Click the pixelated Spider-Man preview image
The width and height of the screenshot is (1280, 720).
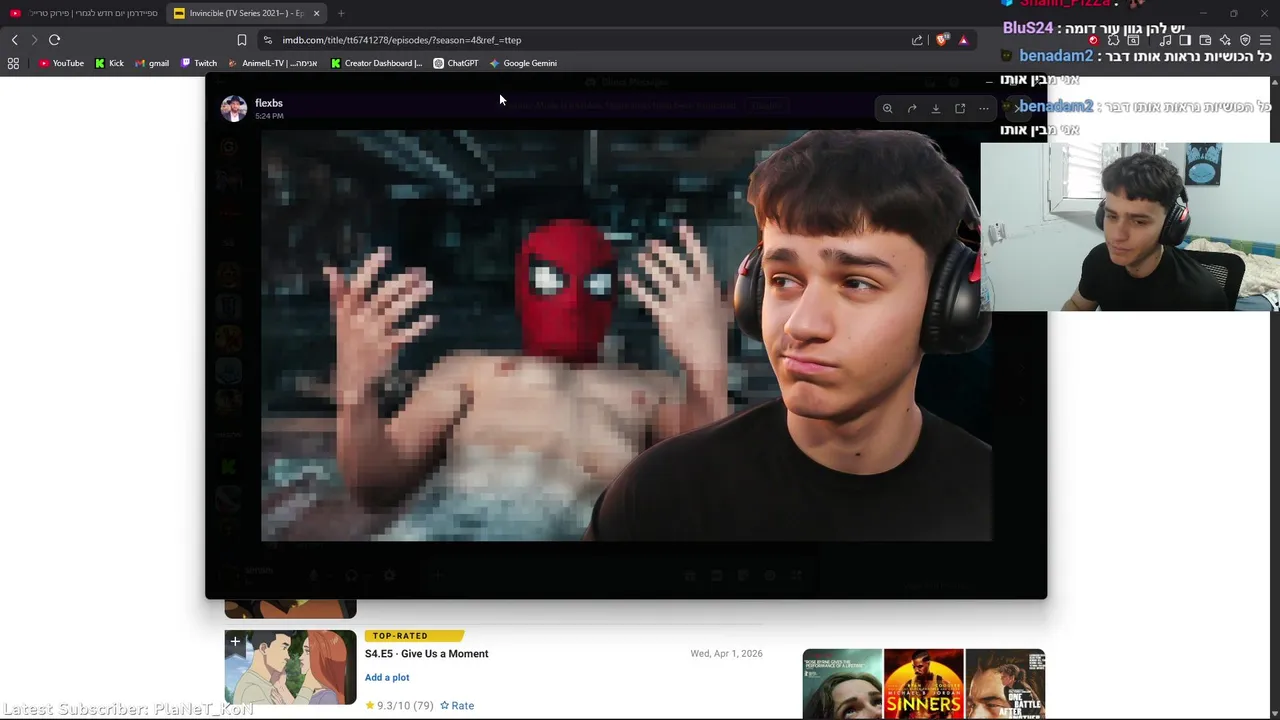click(x=626, y=335)
